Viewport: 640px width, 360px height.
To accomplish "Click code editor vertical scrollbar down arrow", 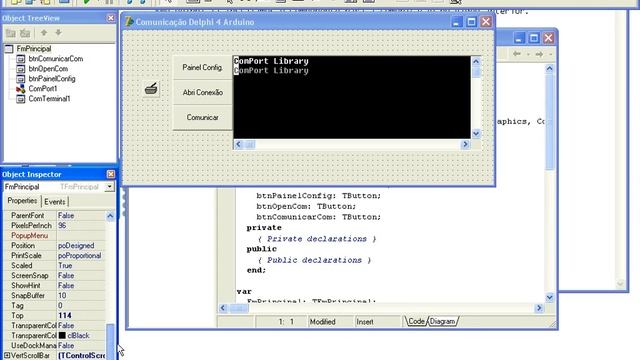I will [549, 297].
